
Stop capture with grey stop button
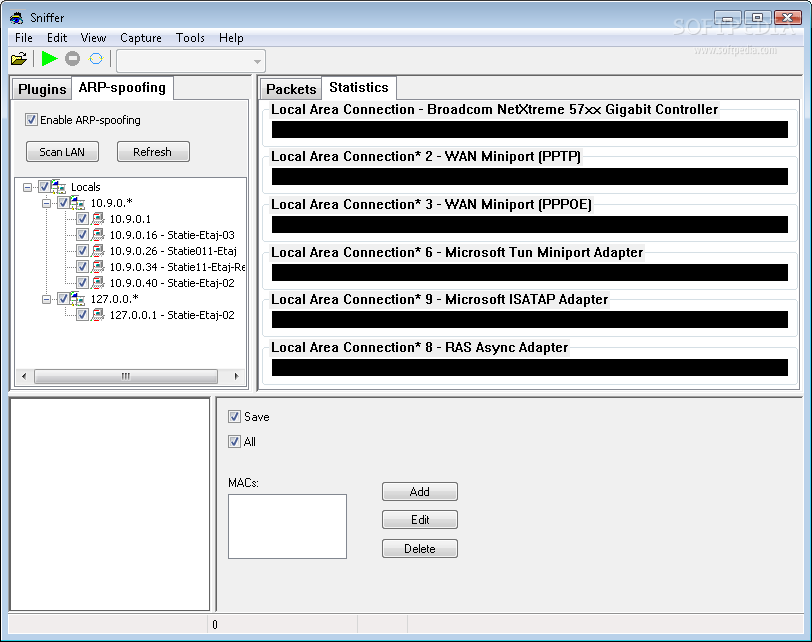(72, 59)
